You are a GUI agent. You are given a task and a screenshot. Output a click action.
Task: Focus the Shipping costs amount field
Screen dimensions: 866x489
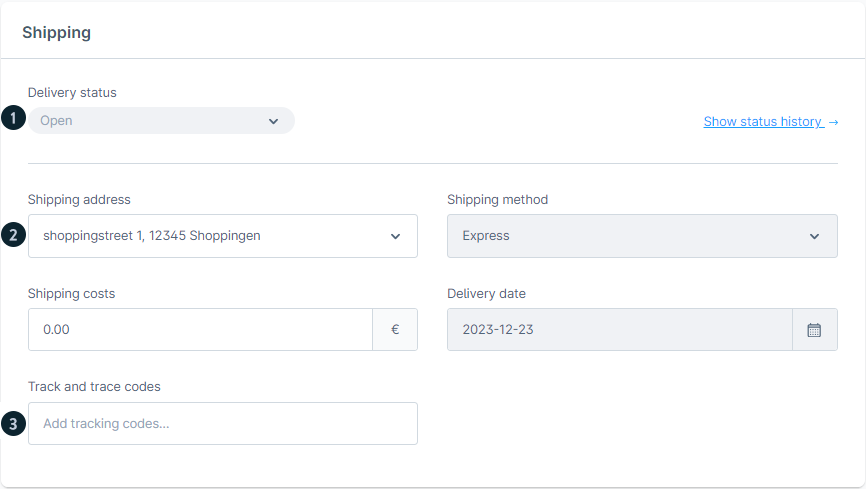(200, 330)
